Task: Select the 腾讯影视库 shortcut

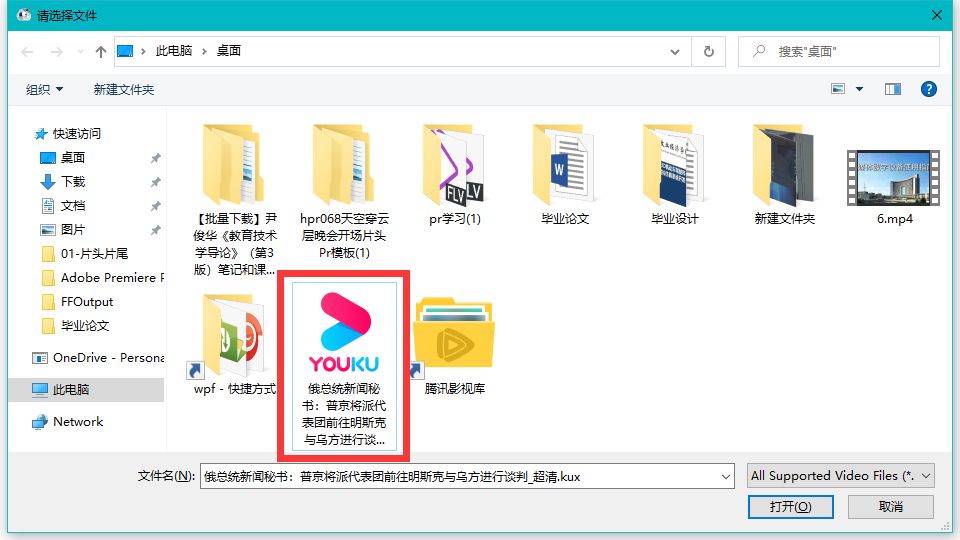Action: coord(454,344)
